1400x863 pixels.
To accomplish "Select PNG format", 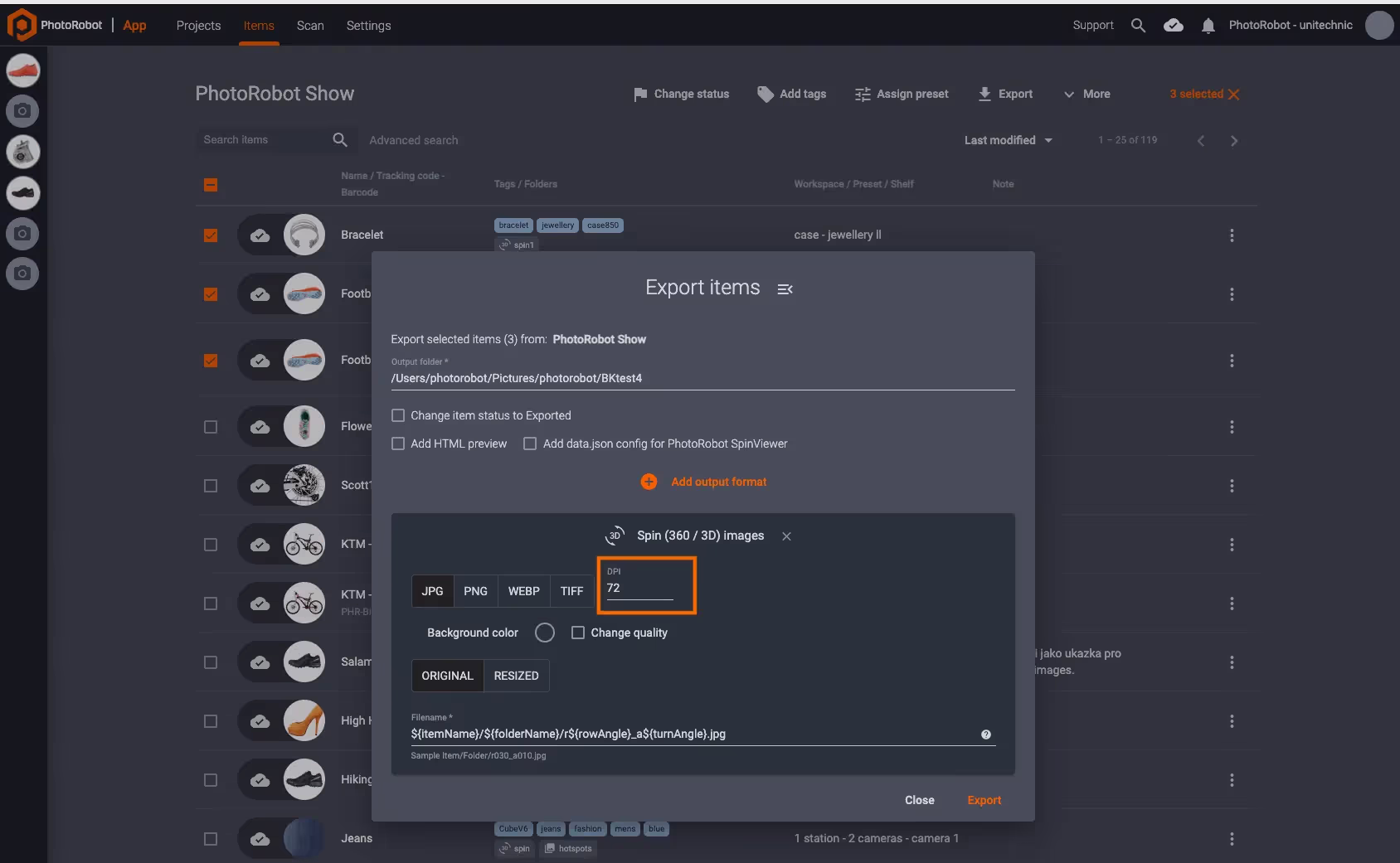I will tap(475, 591).
